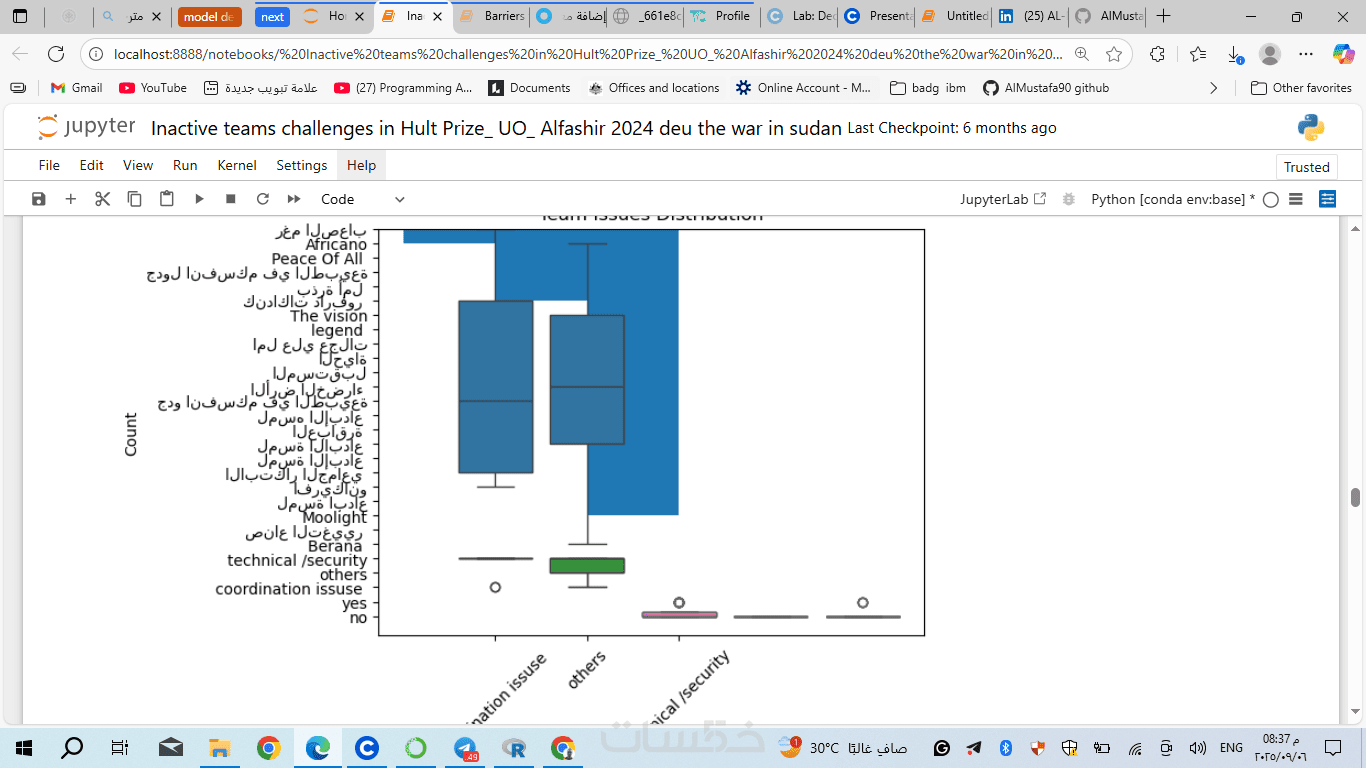Open the Gmail bookmark
The height and width of the screenshot is (768, 1366).
click(76, 88)
